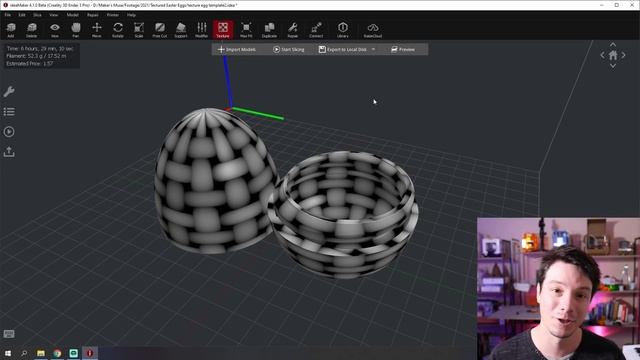Open the Printer menu
The height and width of the screenshot is (360, 640).
click(113, 15)
